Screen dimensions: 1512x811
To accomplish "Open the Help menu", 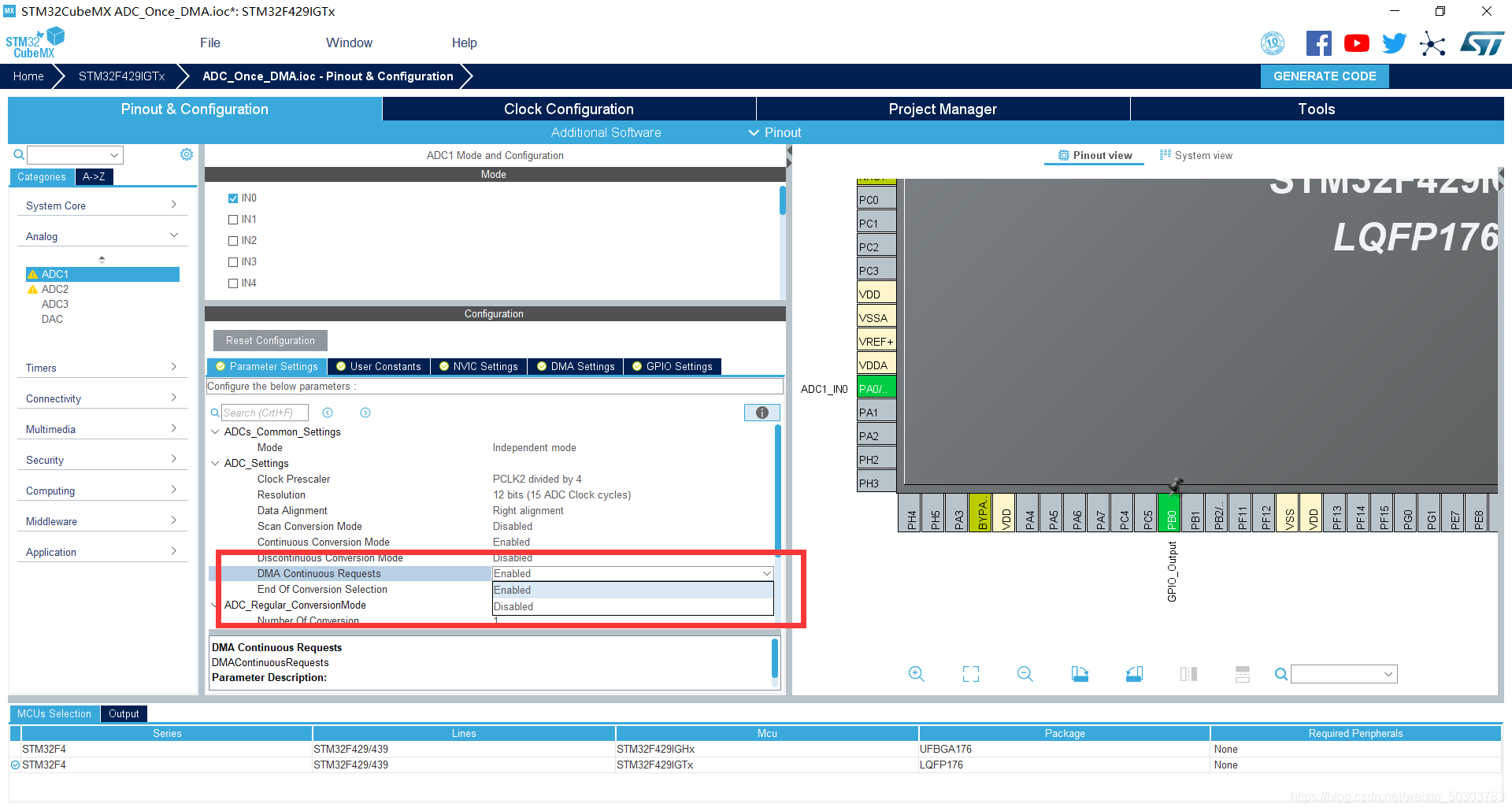I will click(464, 43).
